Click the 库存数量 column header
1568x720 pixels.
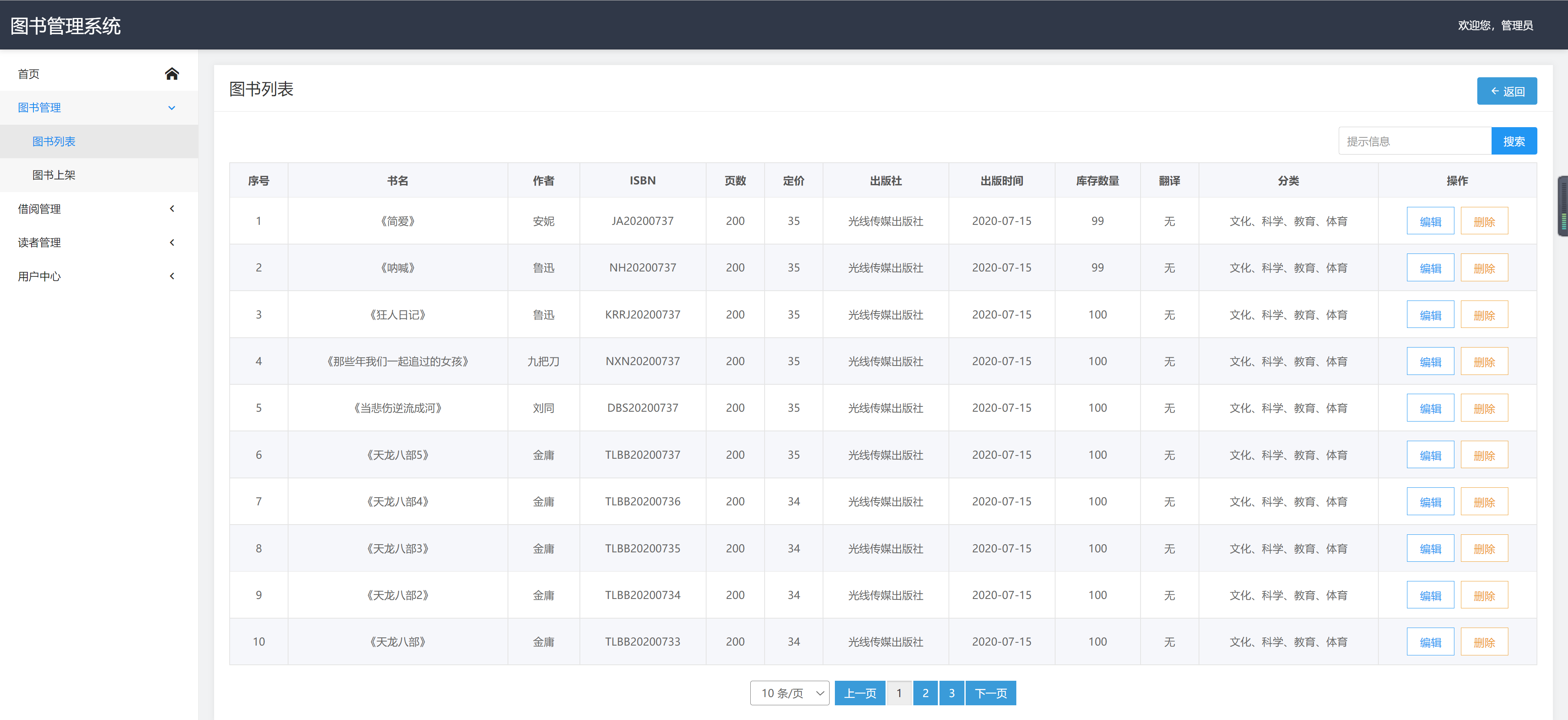[1098, 181]
